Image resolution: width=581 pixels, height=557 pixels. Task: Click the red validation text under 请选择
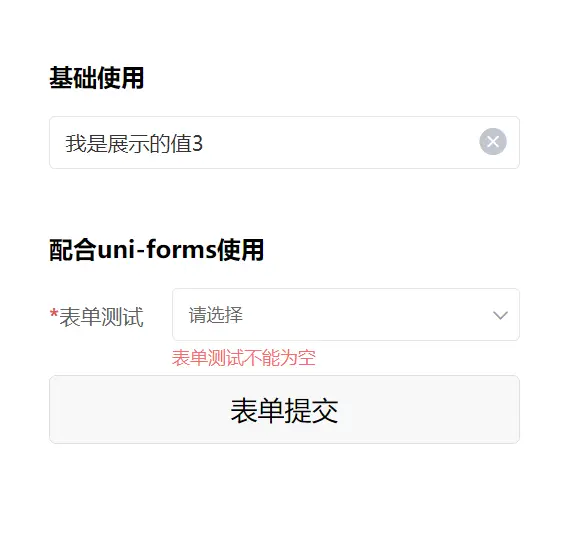tap(243, 358)
